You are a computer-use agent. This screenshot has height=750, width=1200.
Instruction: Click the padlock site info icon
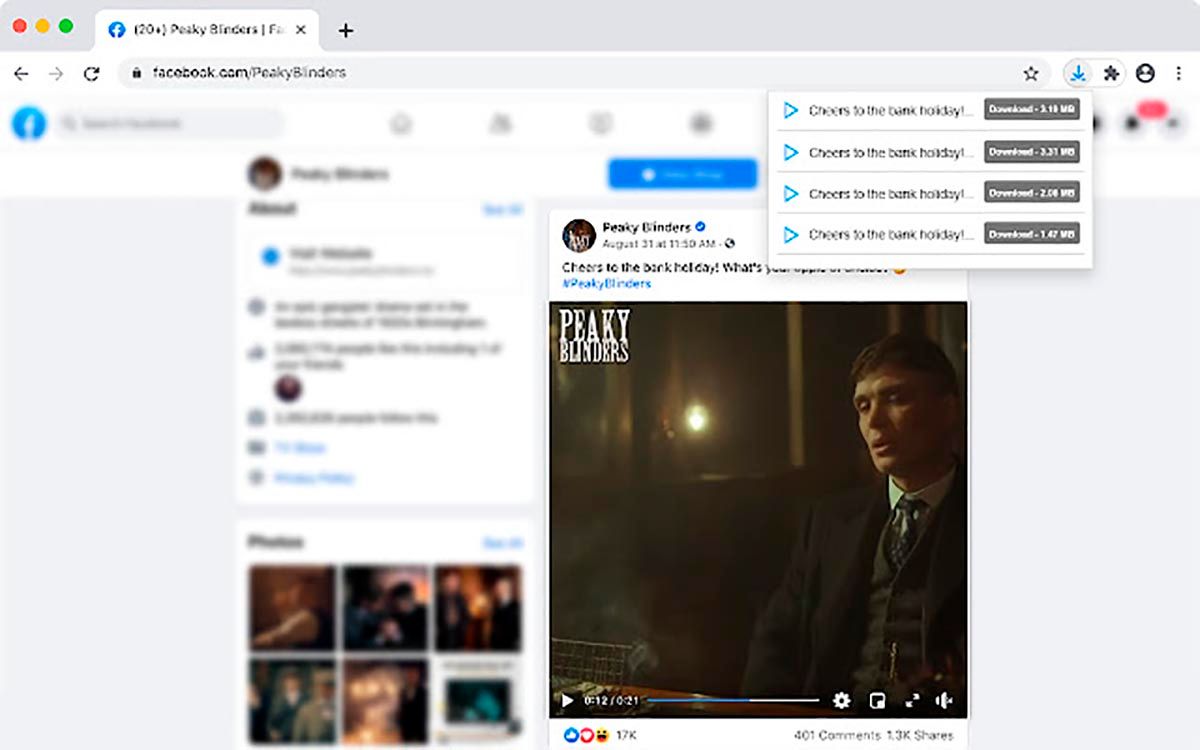[x=137, y=73]
